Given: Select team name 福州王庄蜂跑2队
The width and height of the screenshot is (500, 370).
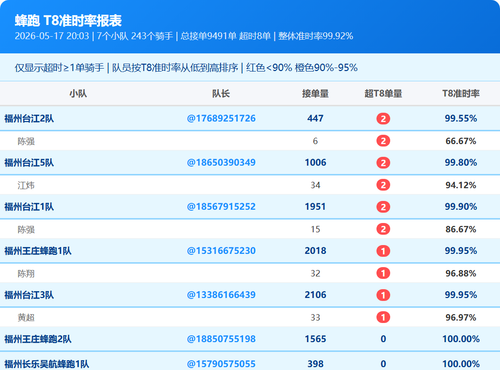Looking at the screenshot, I should 38,339.
